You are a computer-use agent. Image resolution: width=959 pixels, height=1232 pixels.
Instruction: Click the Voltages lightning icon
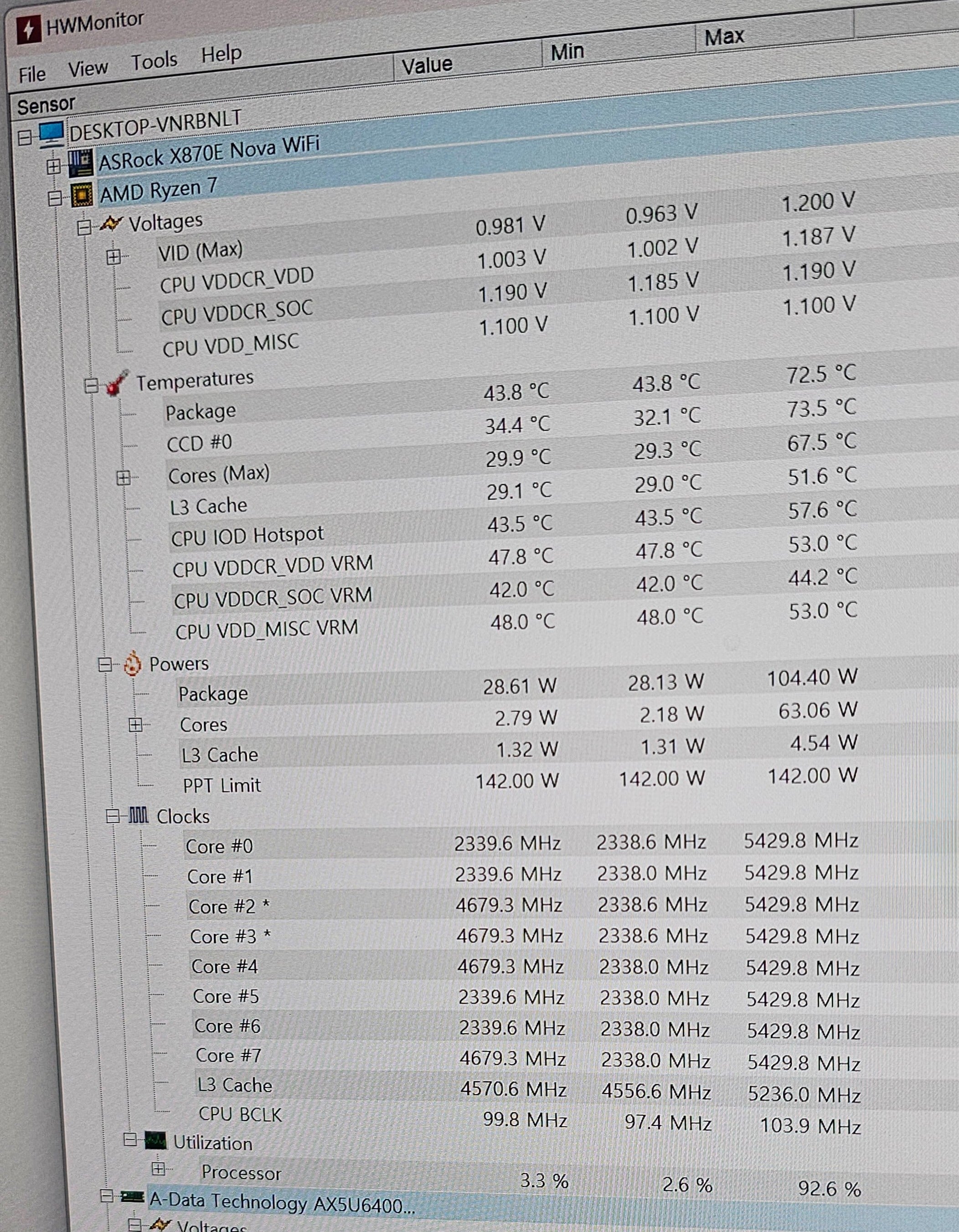coord(110,224)
